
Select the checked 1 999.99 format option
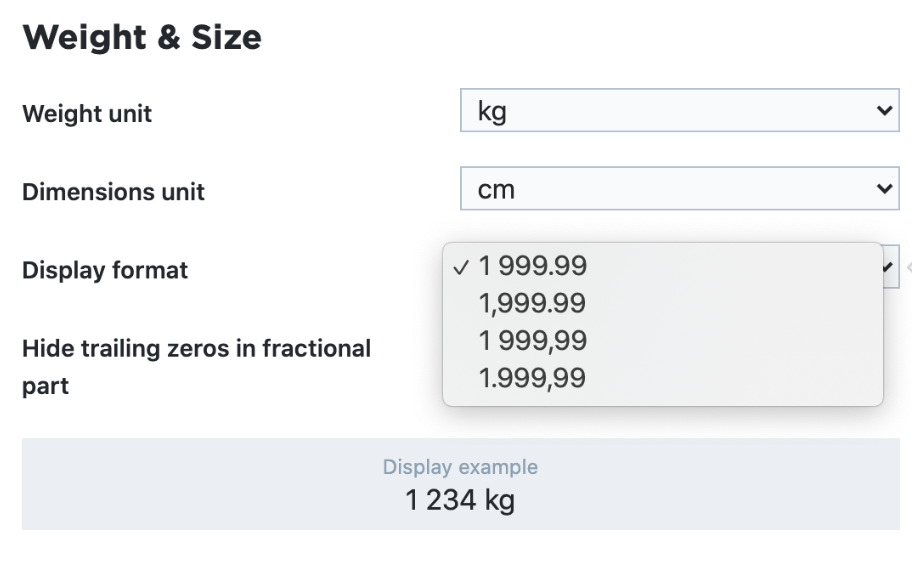tap(532, 266)
